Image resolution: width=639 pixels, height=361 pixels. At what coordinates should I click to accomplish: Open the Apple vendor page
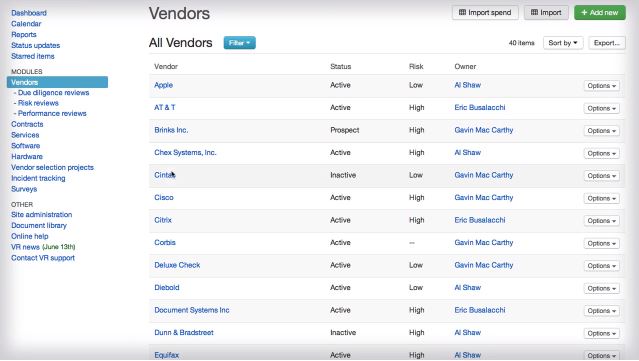pos(163,85)
